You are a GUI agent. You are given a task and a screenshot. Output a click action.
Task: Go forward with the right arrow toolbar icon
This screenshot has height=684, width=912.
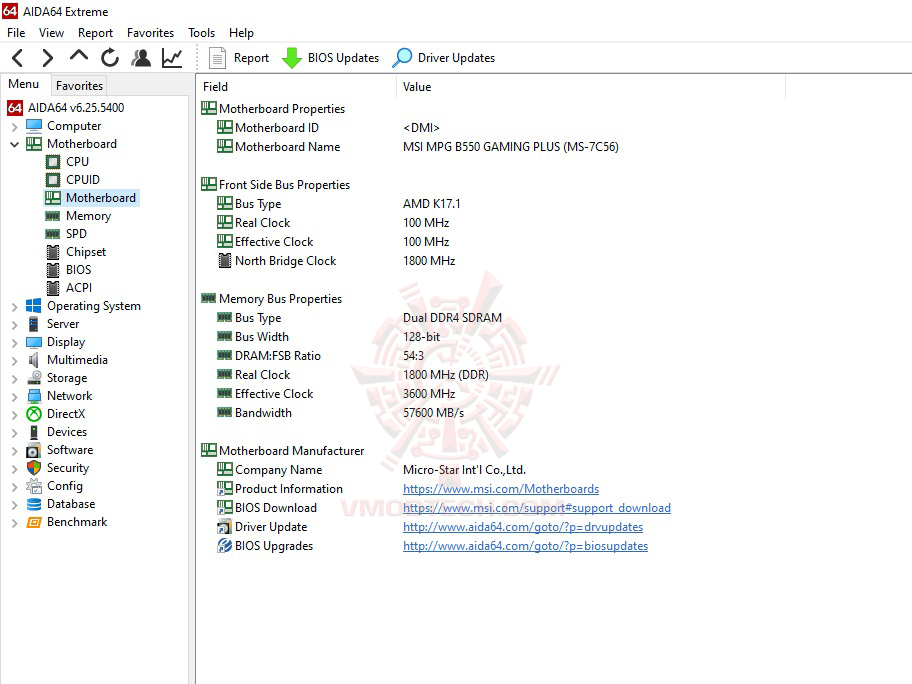click(48, 58)
